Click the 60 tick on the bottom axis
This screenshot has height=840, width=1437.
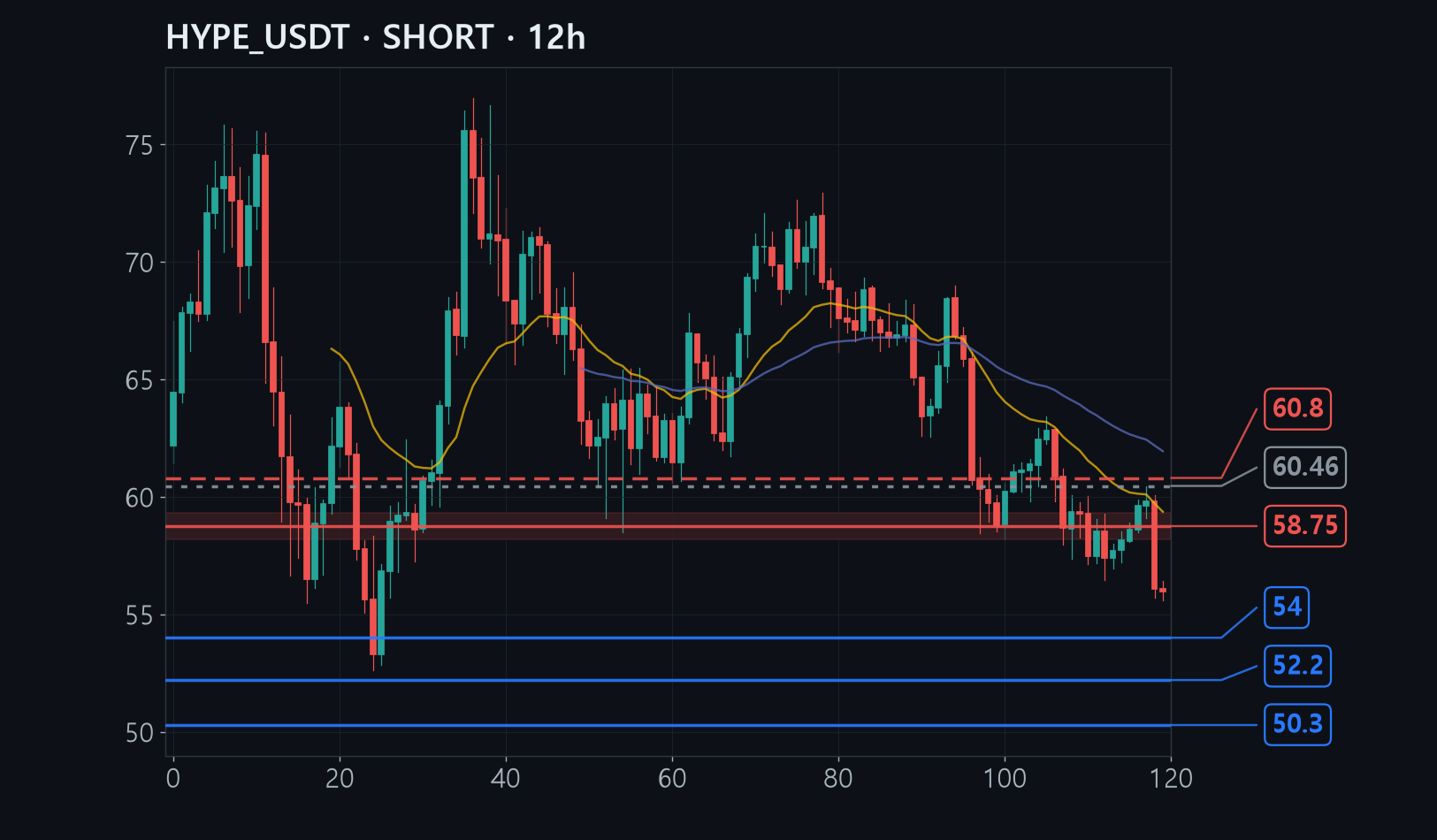click(672, 779)
